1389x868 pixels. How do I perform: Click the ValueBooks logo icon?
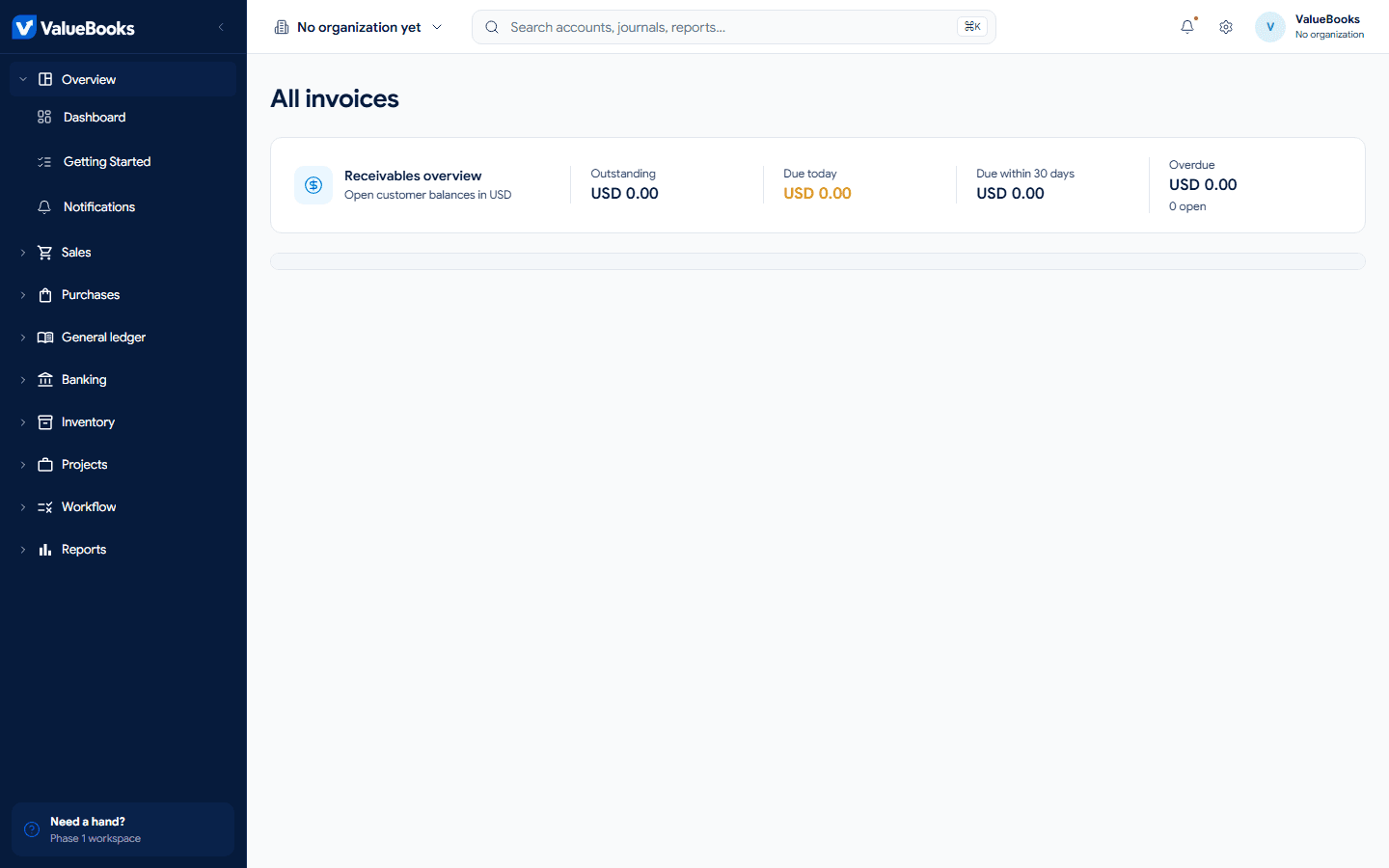coord(24,27)
